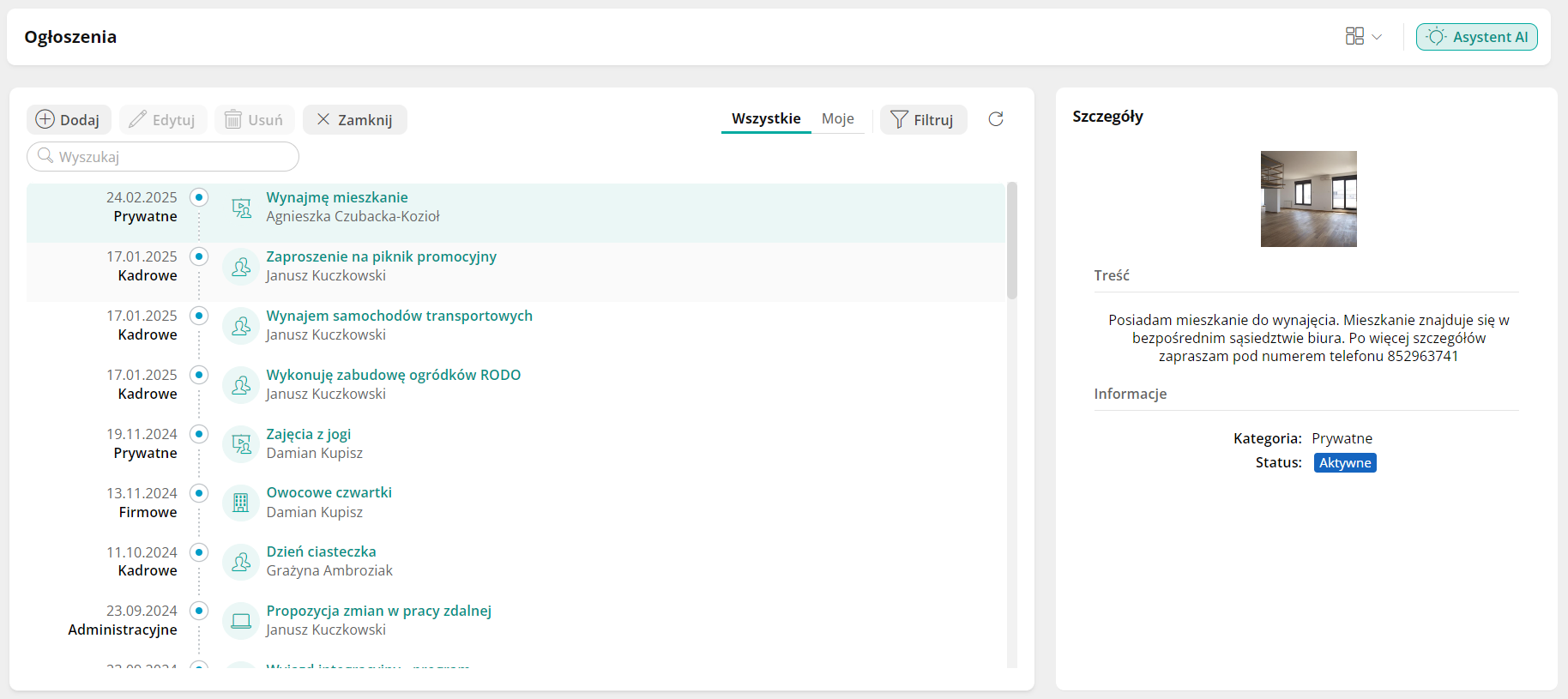Open Wynajem samochodów transportowych announcement
The height and width of the screenshot is (699, 1568).
point(399,316)
